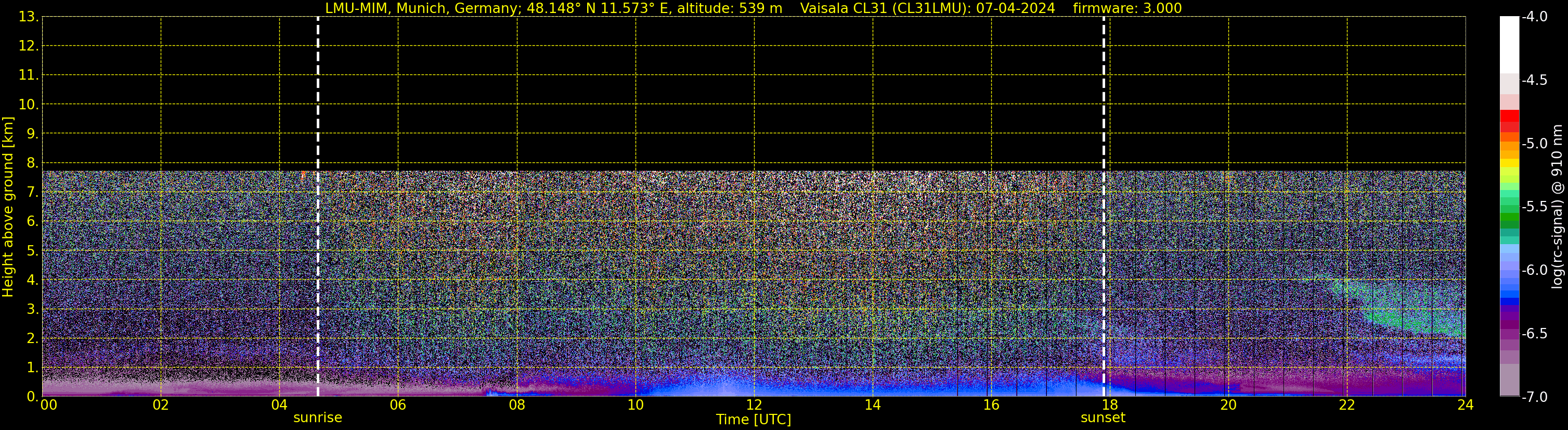Select the 13 km tick on the height axis
Screen dimensions: 1568x430
28,17
